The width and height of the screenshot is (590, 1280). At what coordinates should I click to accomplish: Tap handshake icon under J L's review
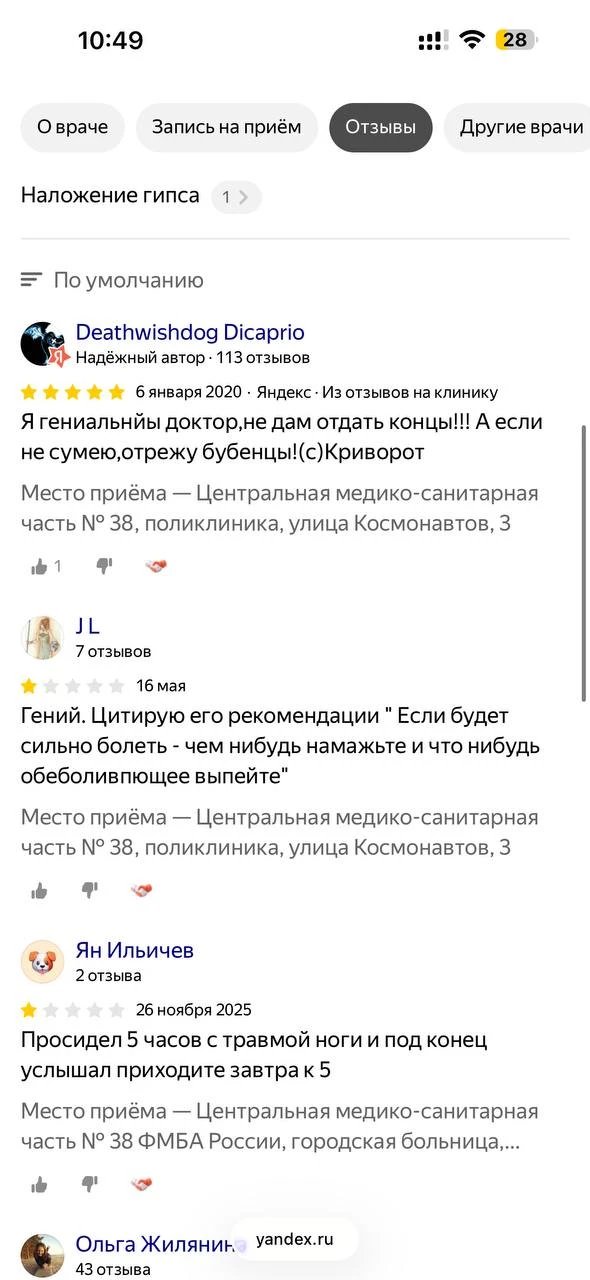[x=141, y=890]
